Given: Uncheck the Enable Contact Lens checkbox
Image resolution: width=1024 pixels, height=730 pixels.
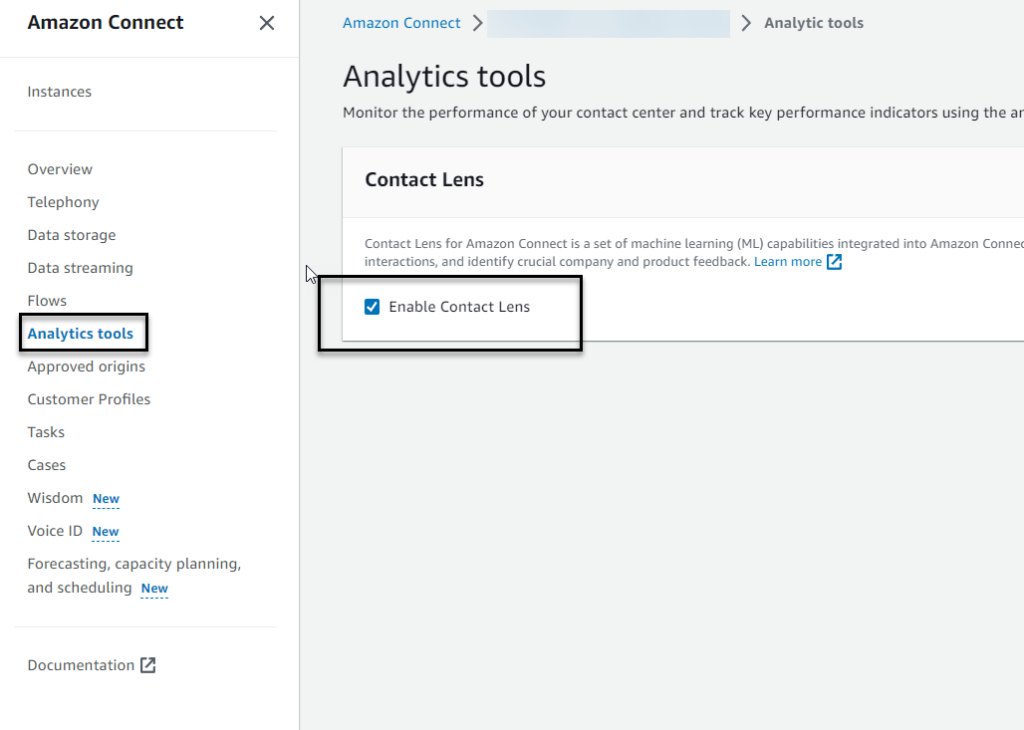Looking at the screenshot, I should click(x=372, y=307).
